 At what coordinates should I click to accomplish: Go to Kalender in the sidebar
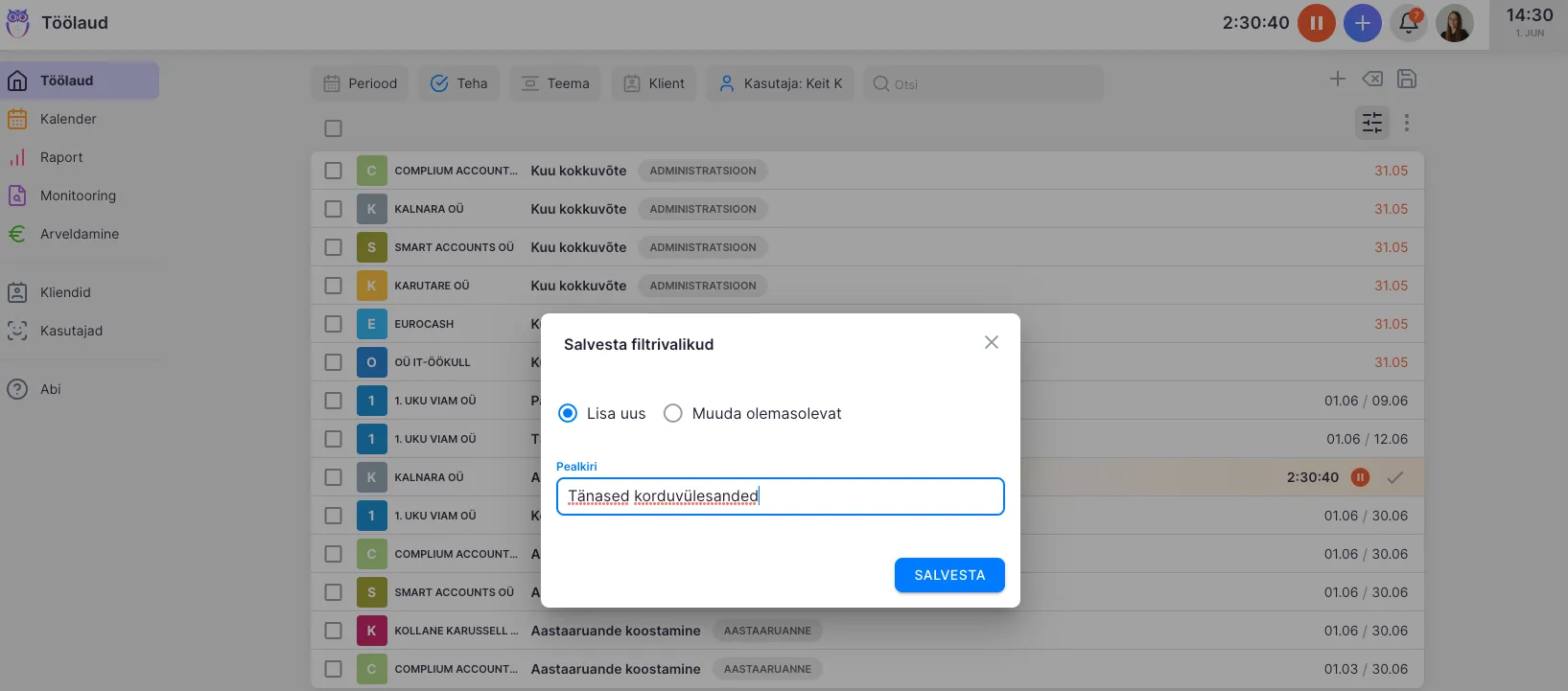pyautogui.click(x=68, y=119)
